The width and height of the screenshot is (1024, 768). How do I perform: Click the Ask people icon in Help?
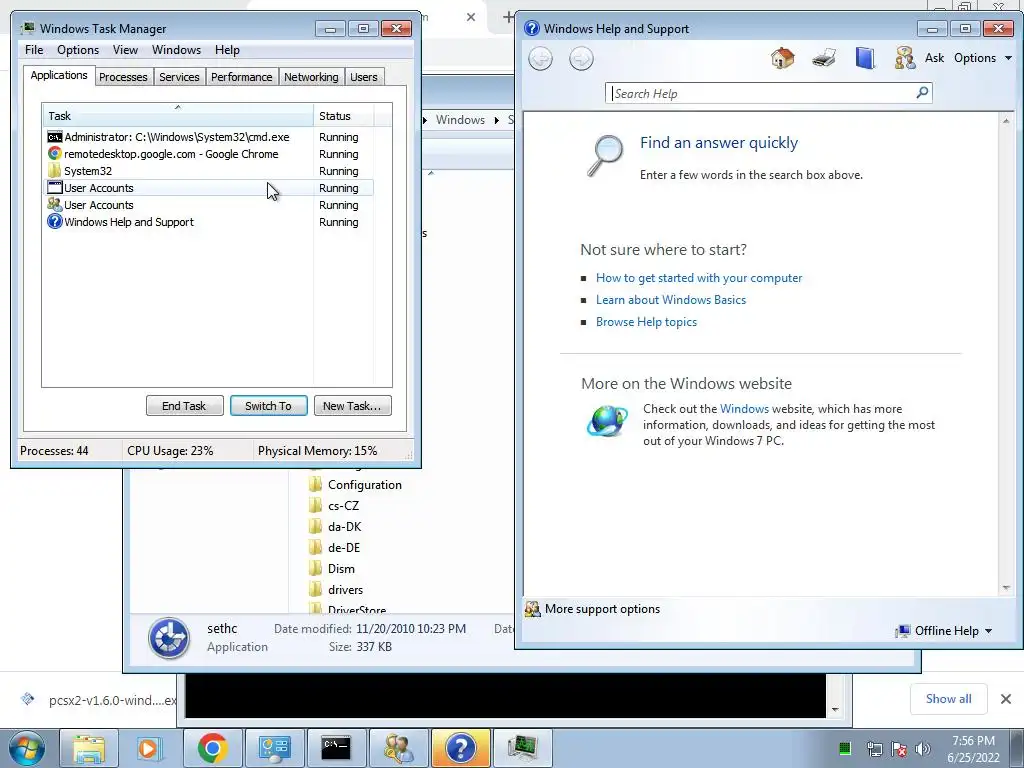pyautogui.click(x=905, y=58)
